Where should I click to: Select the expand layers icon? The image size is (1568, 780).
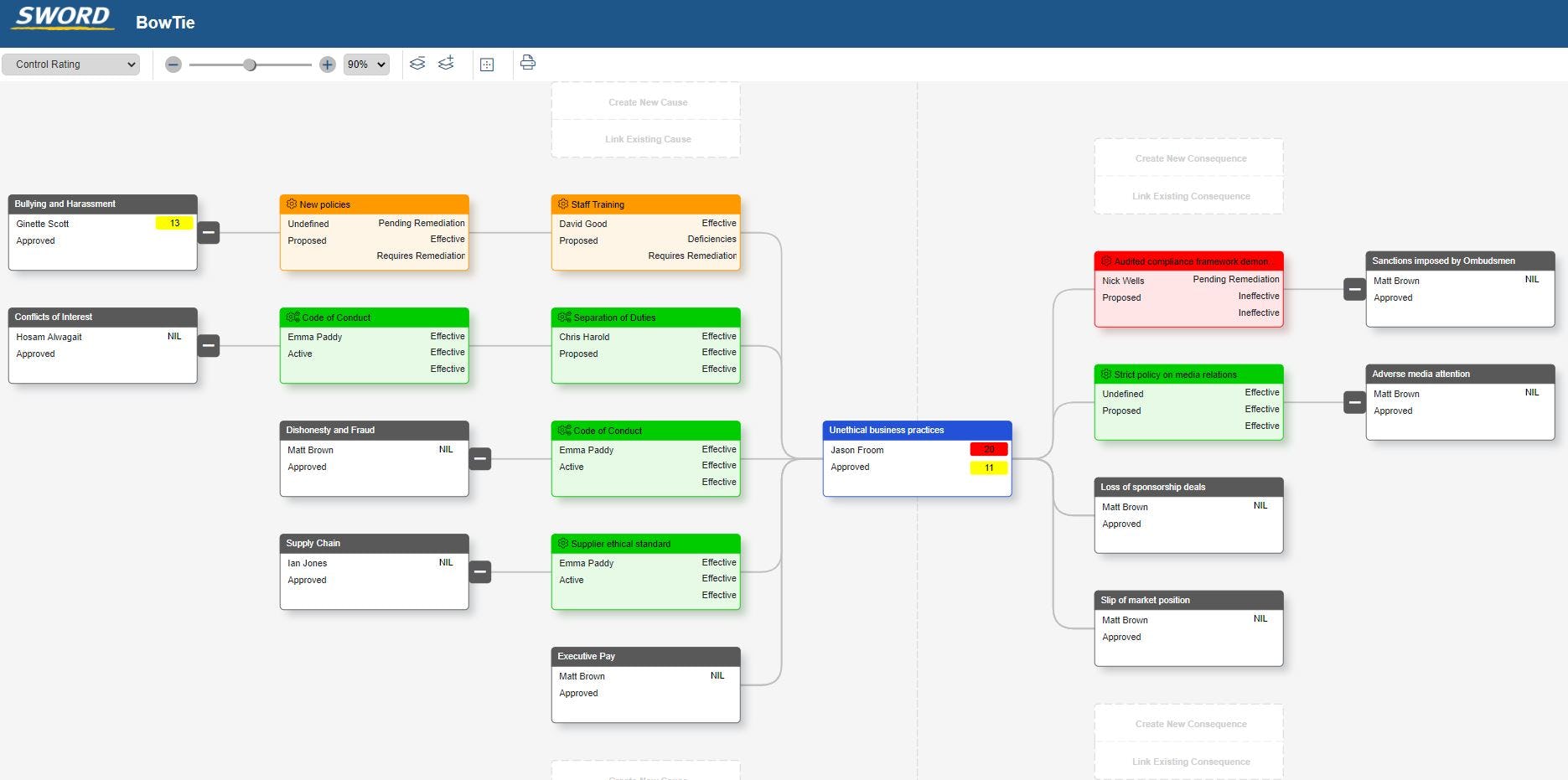pyautogui.click(x=445, y=63)
